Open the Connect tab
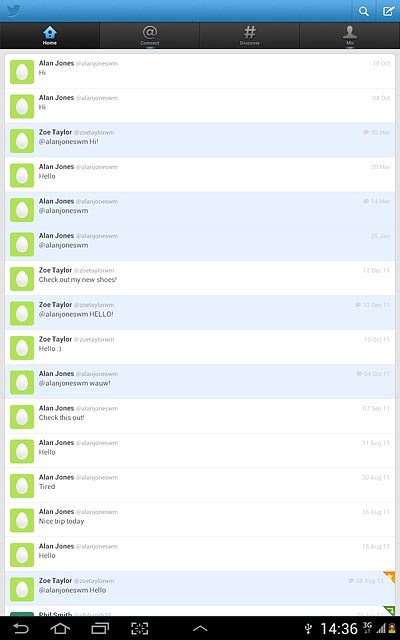The width and height of the screenshot is (400, 640). point(150,36)
